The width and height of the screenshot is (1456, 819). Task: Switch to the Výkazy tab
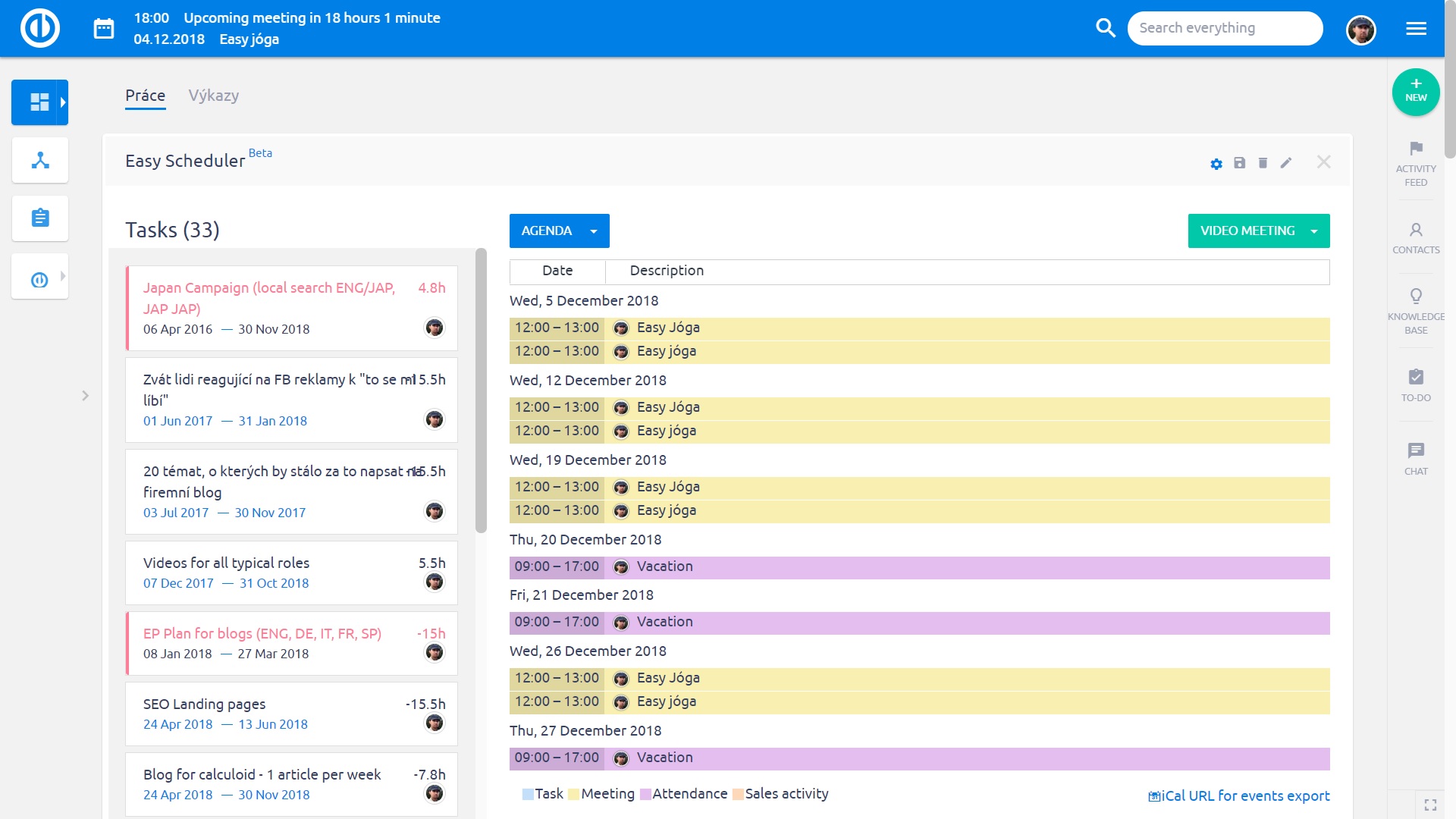coord(213,96)
